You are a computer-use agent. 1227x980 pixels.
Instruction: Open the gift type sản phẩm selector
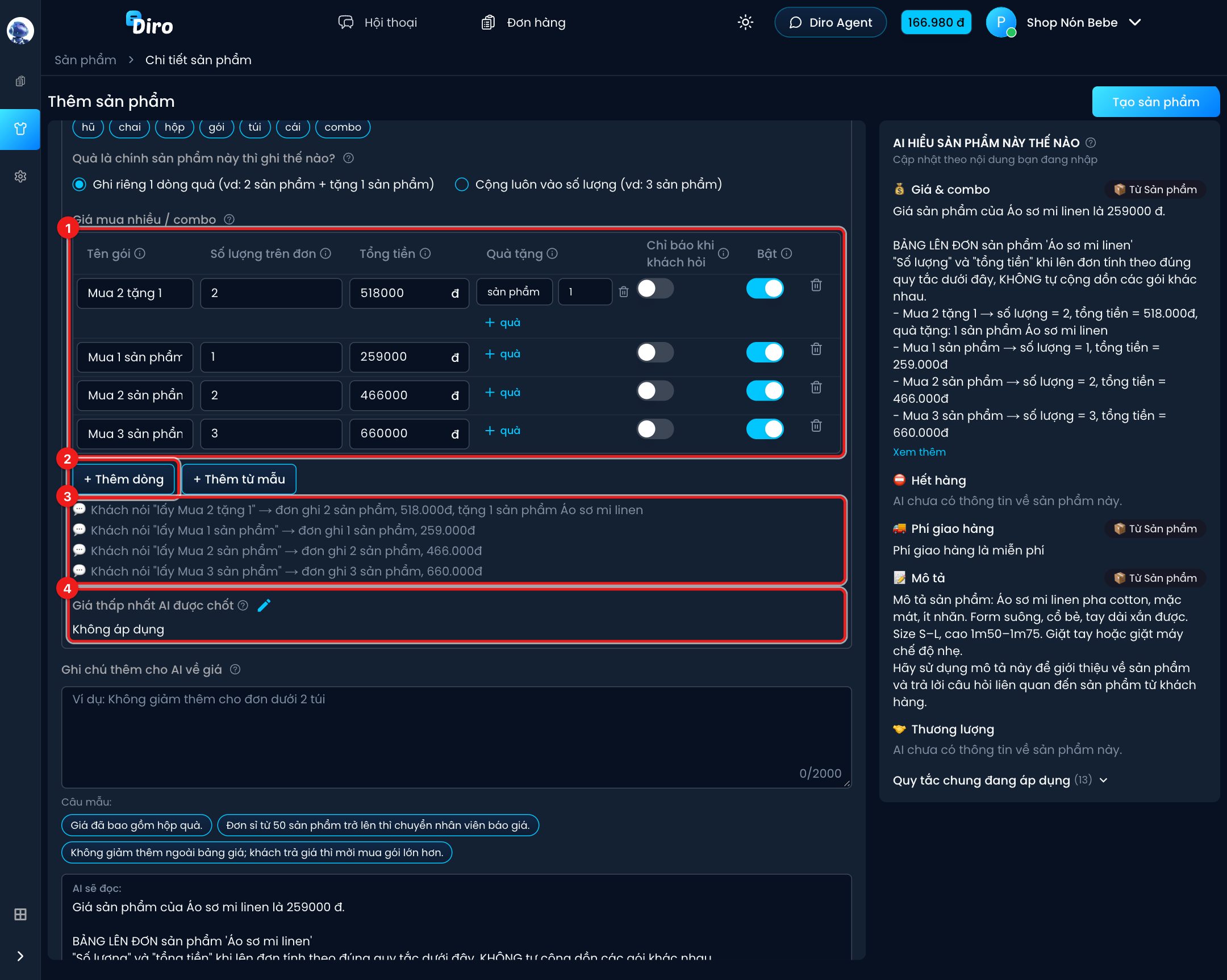pos(514,292)
